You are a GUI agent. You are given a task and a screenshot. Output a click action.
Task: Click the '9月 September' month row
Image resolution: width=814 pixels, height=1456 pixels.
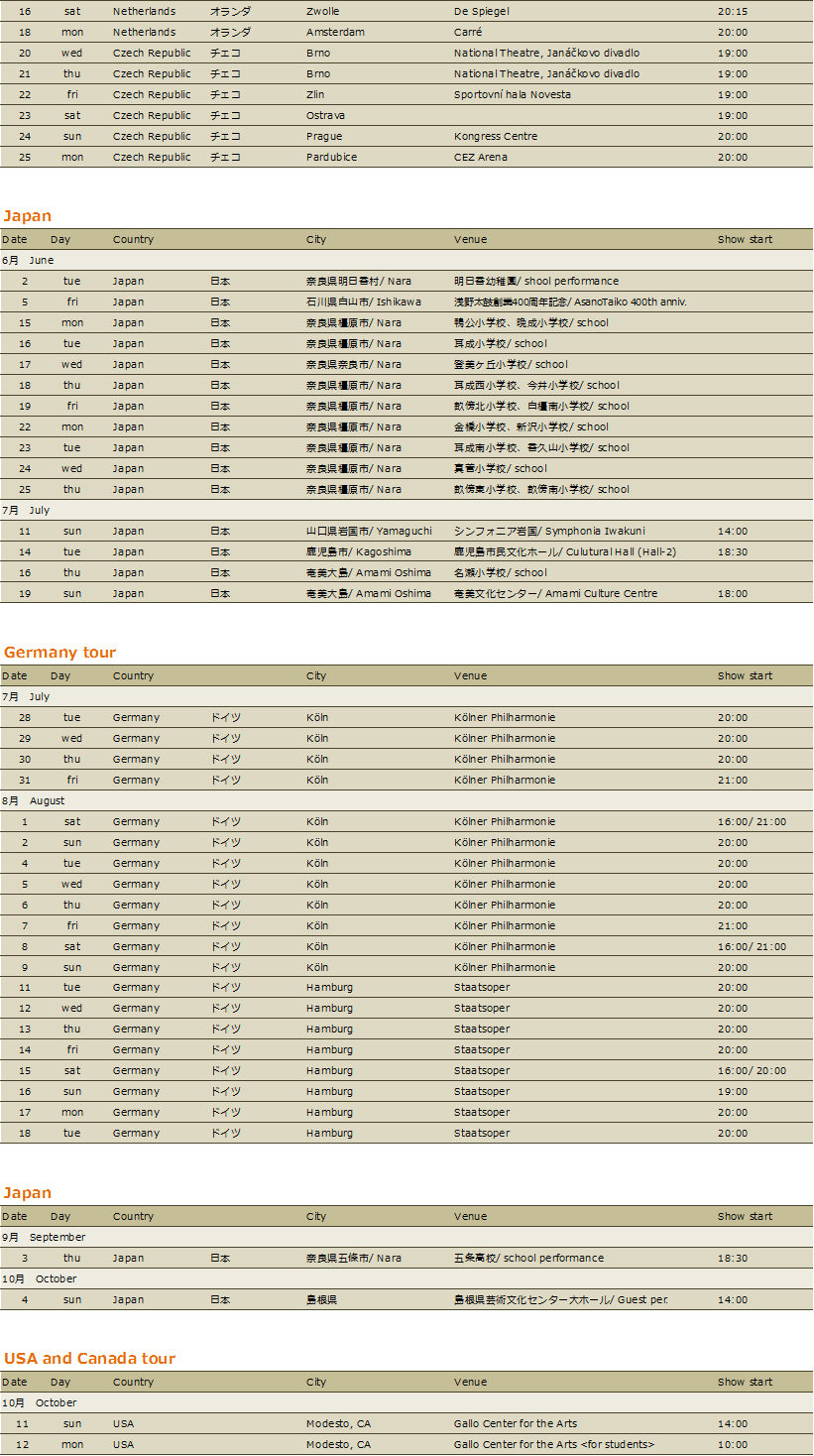tap(44, 1237)
